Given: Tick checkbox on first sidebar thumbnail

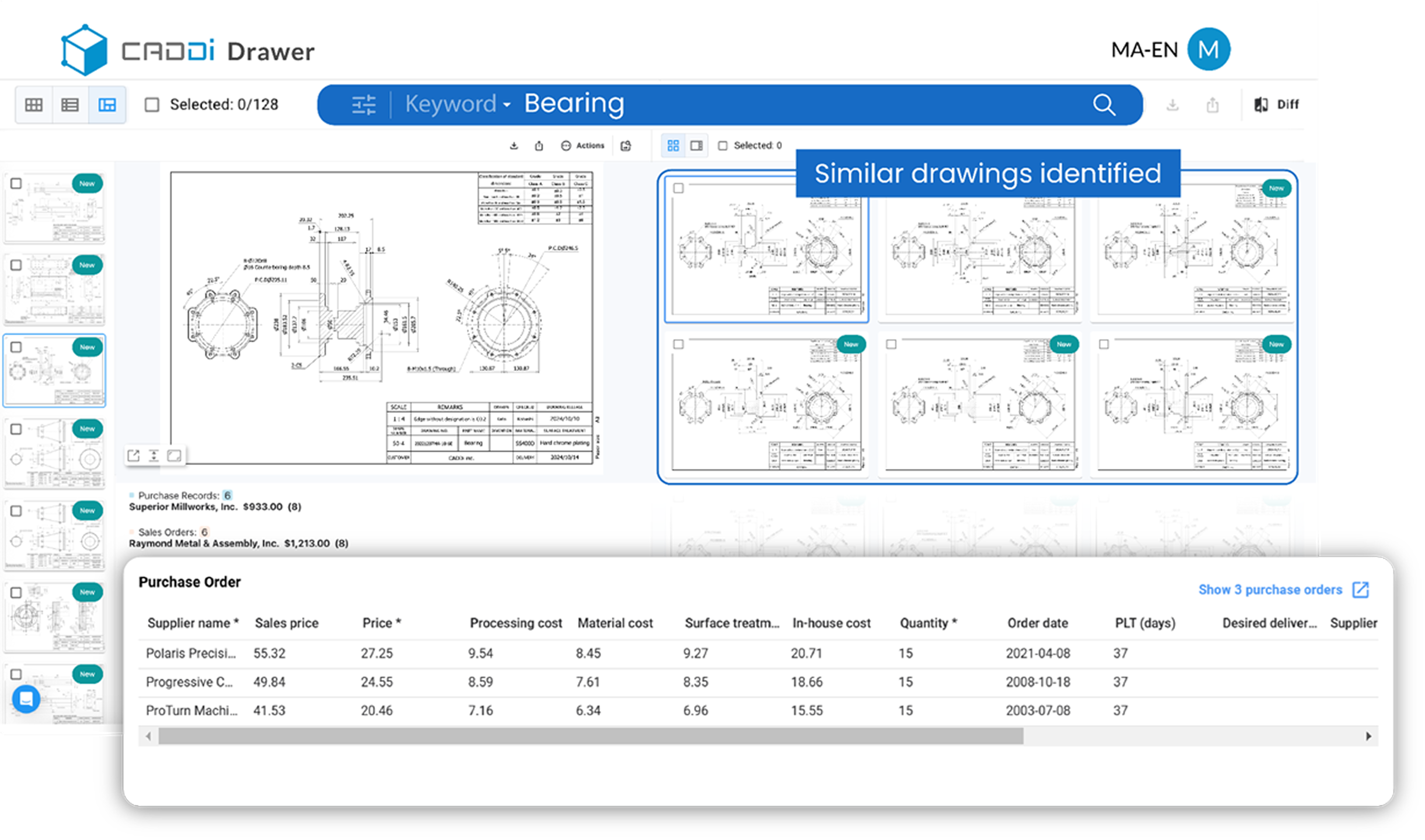Looking at the screenshot, I should tap(16, 184).
